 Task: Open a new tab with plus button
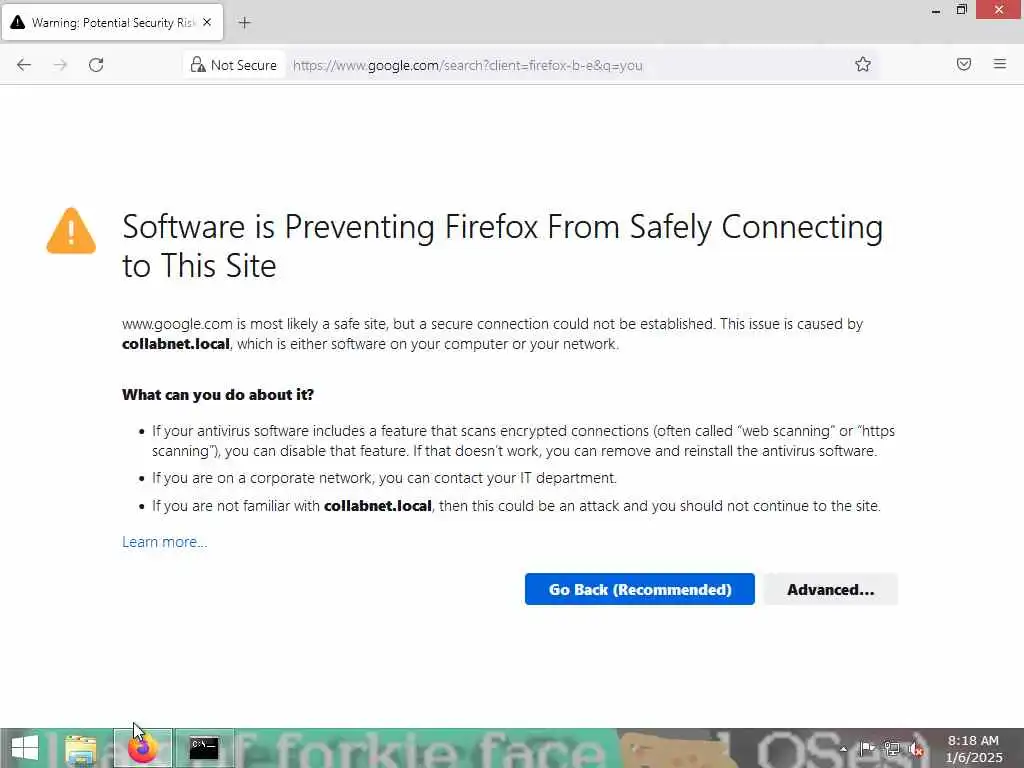pos(245,22)
